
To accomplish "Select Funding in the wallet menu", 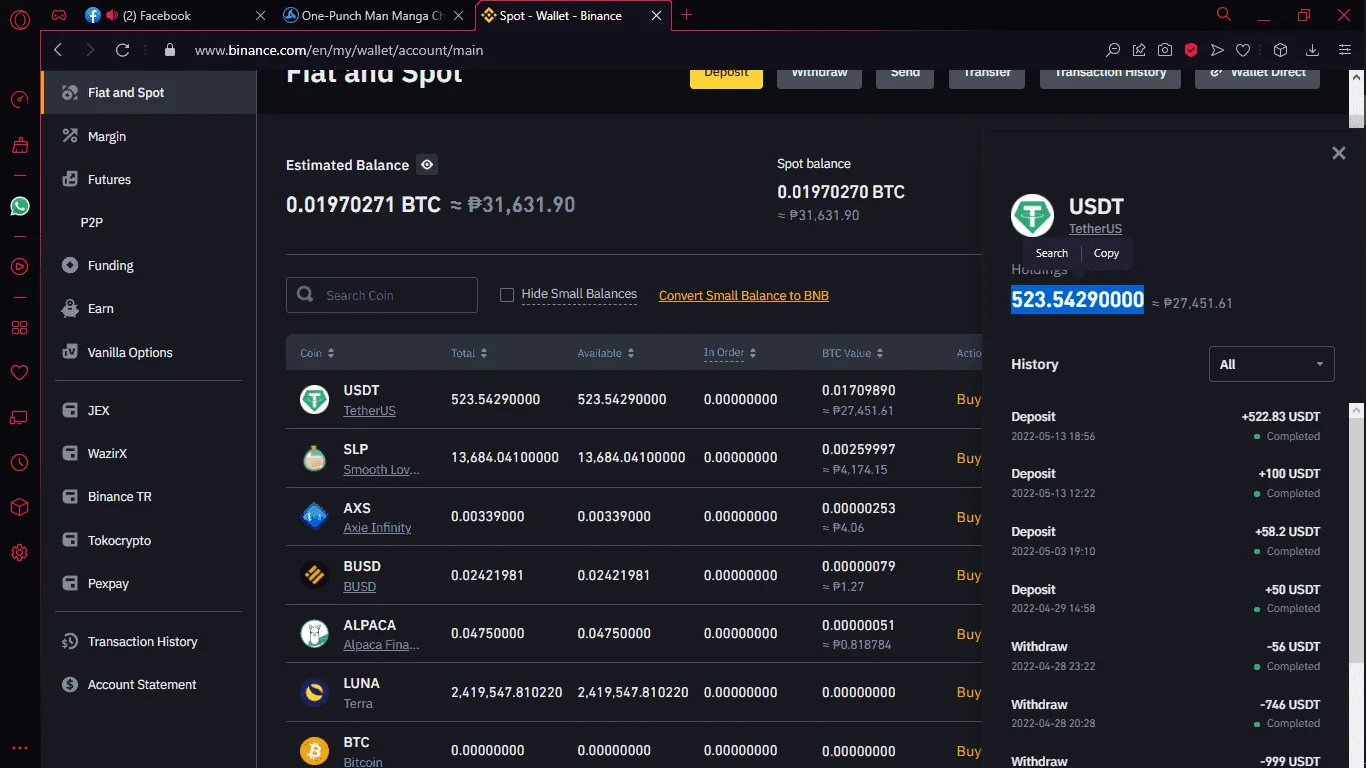I will (x=149, y=266).
